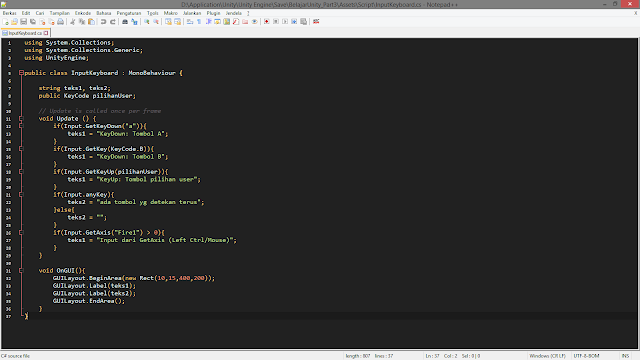Click the macro Playback icon
The height and width of the screenshot is (360, 640).
285,22
